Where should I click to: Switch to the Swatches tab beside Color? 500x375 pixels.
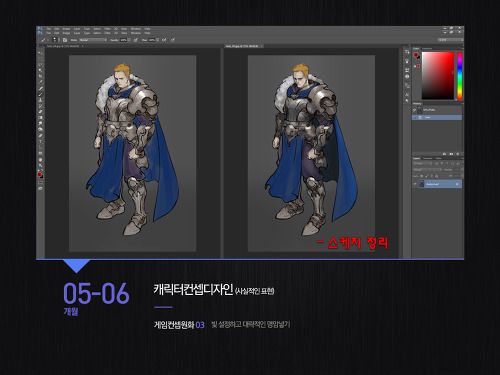coord(427,49)
